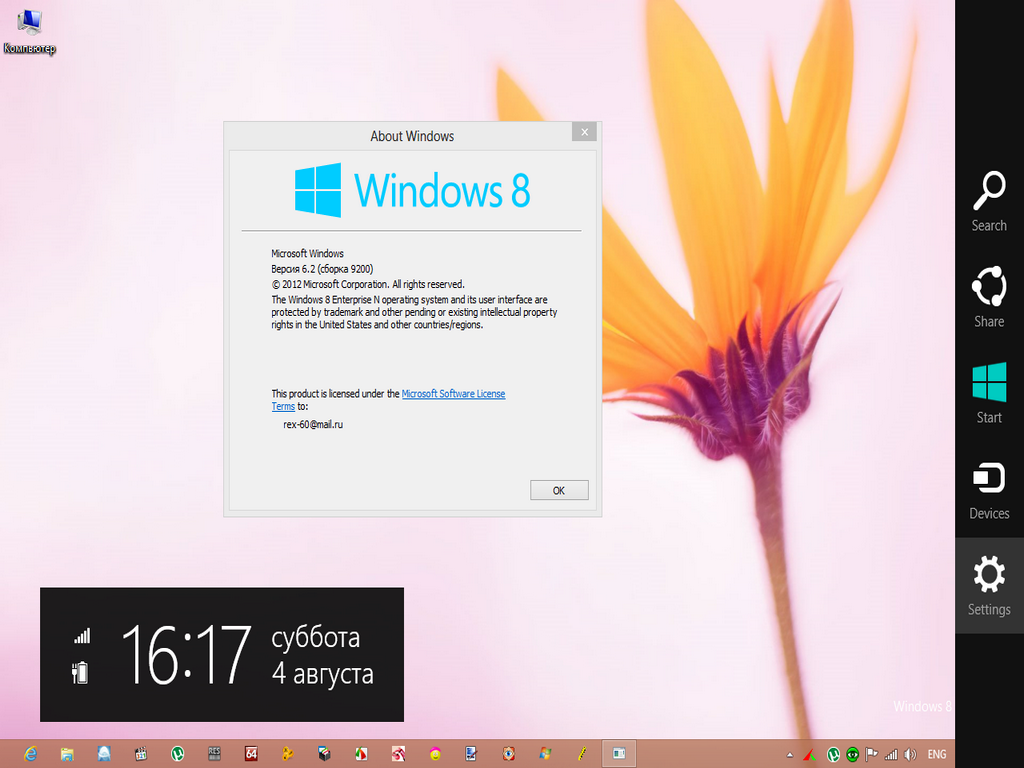Switch input language from ENG
This screenshot has height=768, width=1024.
(x=937, y=754)
